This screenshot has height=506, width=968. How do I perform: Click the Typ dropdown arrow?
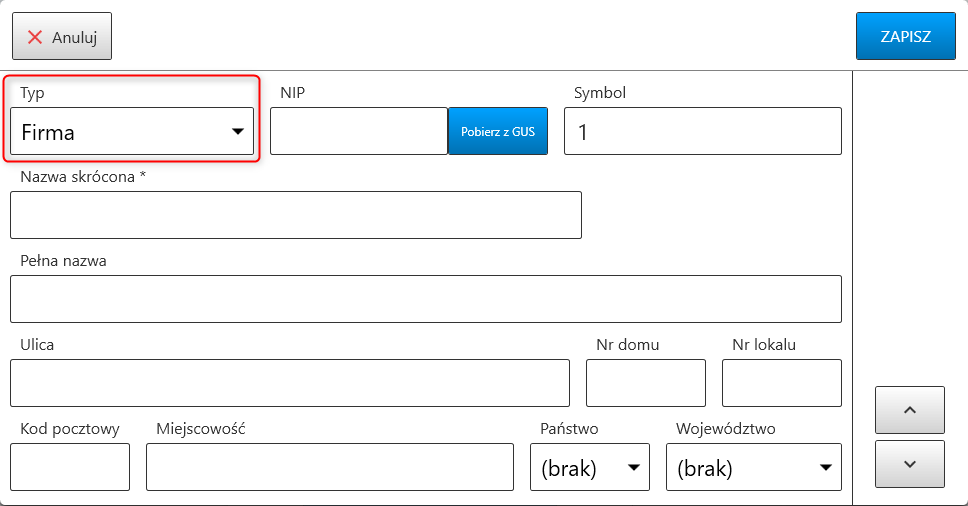(238, 131)
